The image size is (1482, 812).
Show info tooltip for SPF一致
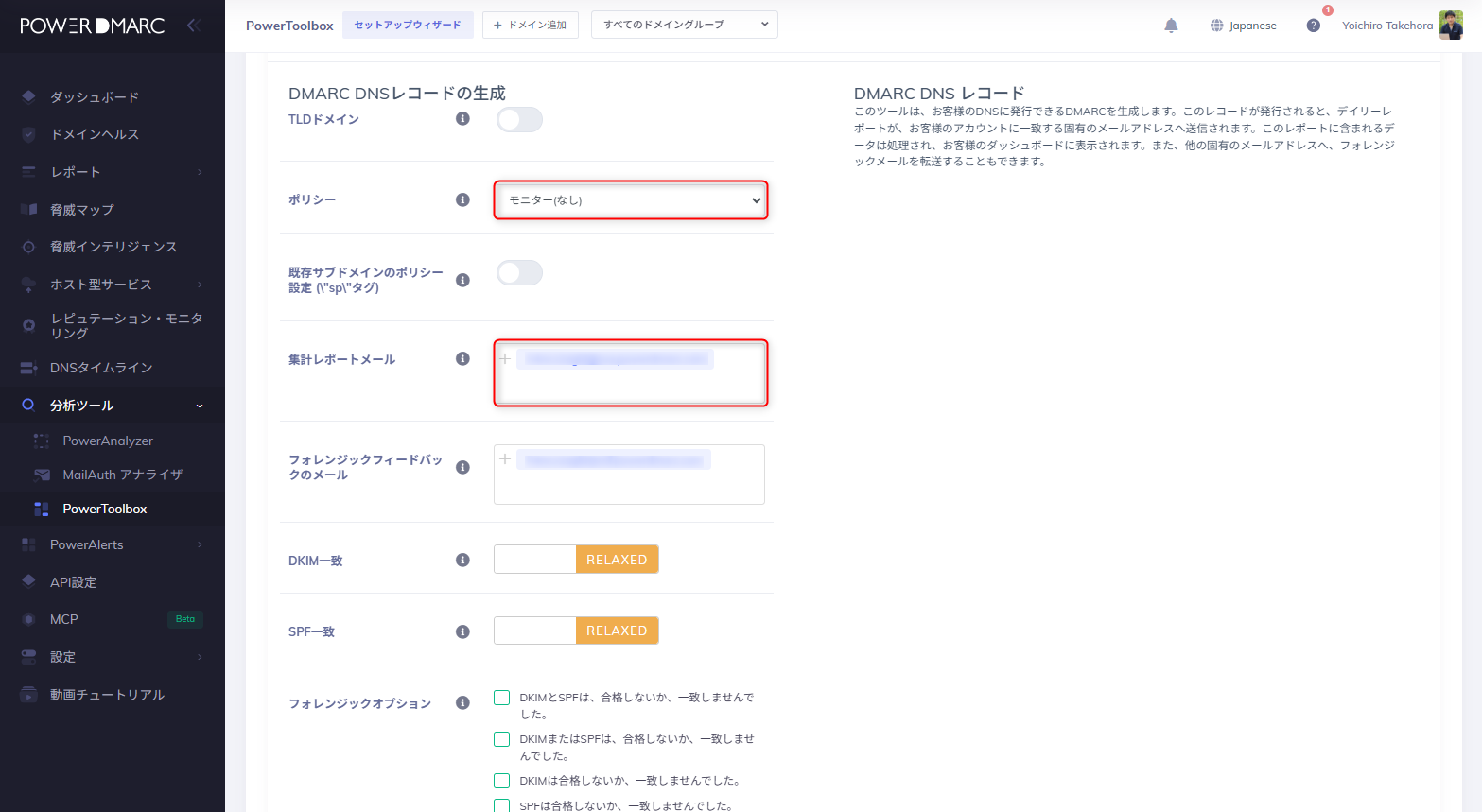click(462, 631)
